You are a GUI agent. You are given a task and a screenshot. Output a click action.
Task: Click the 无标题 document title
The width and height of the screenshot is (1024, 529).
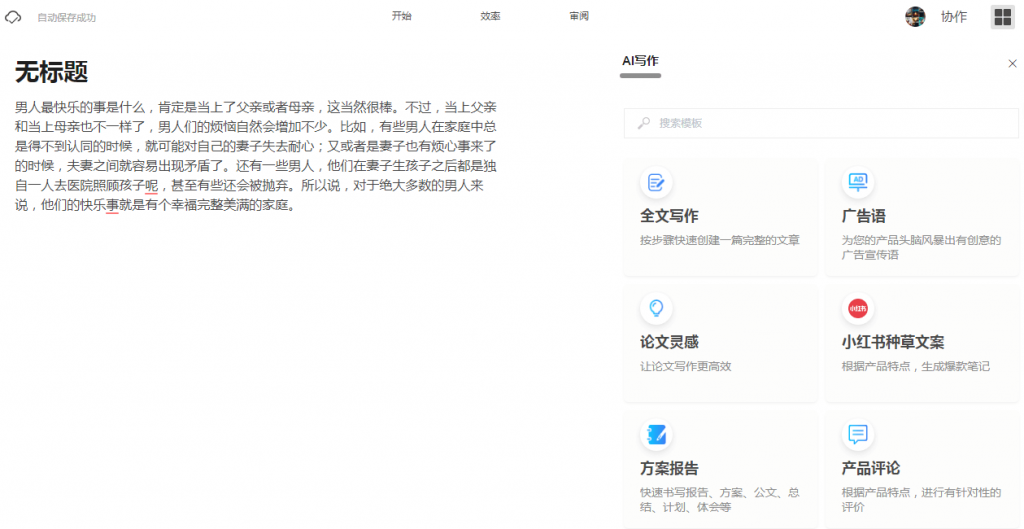click(x=52, y=72)
